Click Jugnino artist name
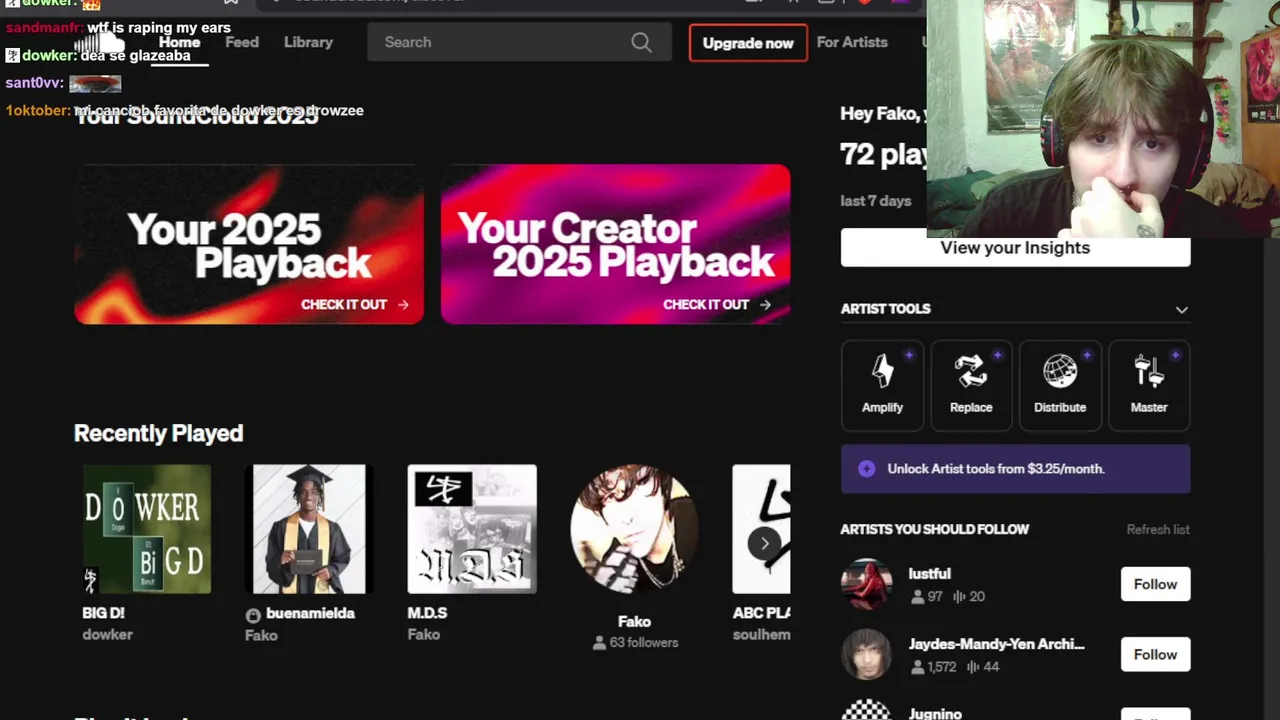1280x720 pixels. pos(935,714)
